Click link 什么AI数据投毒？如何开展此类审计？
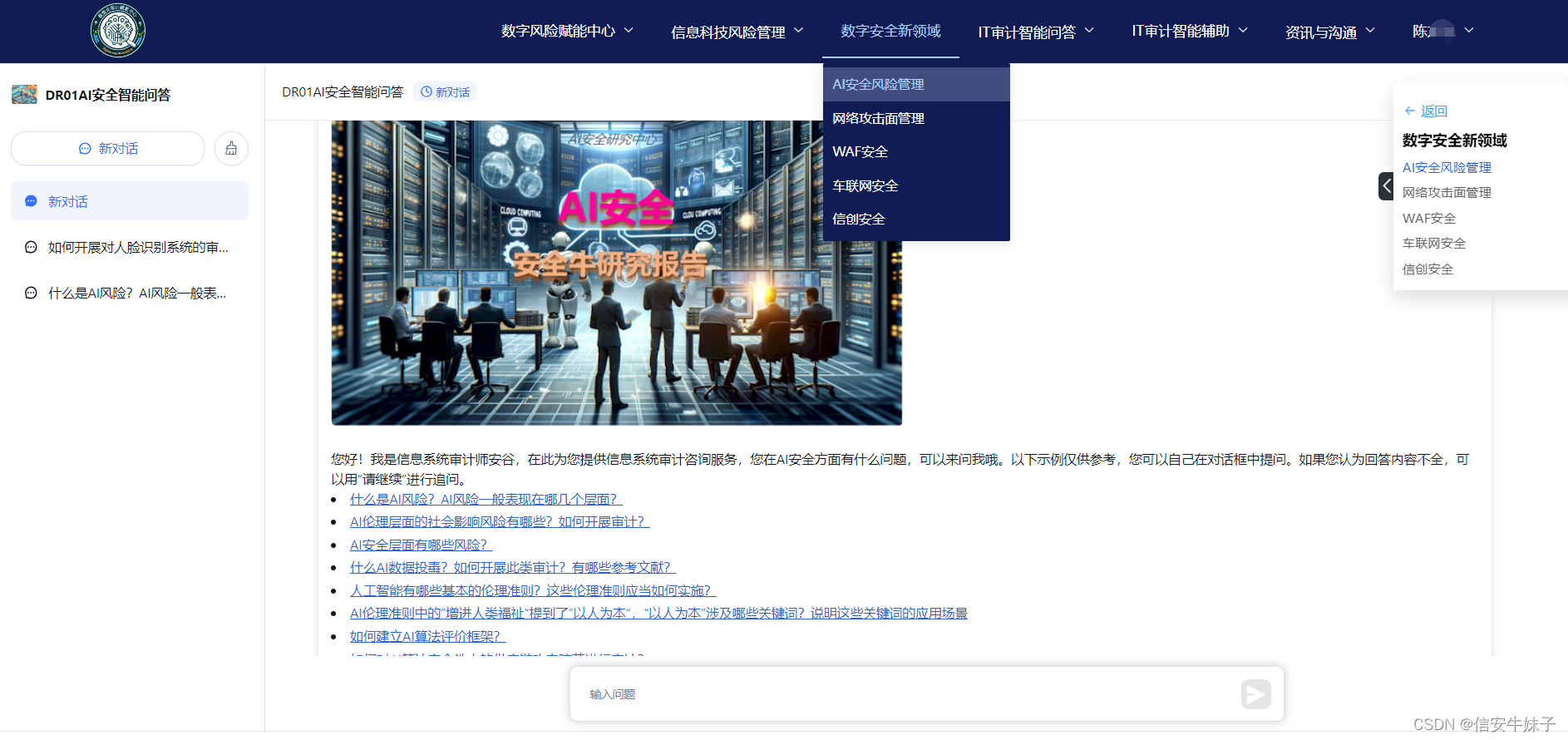Screen dimensions: 1568x740 click(x=512, y=568)
